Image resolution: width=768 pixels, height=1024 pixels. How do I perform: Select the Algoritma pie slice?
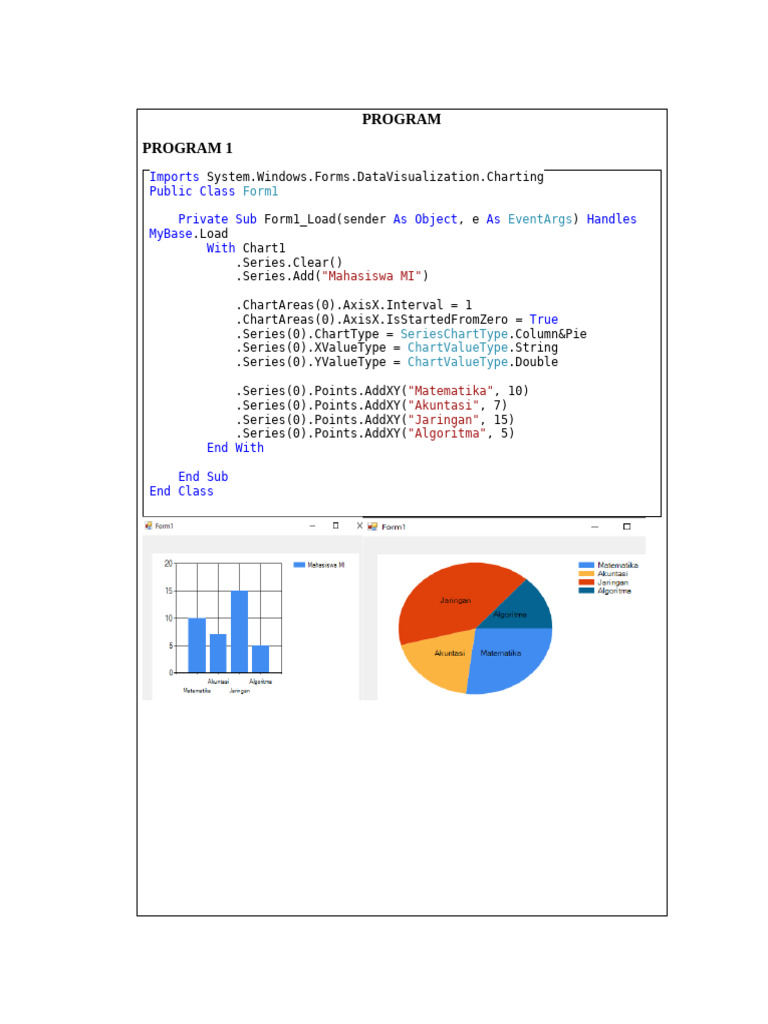coord(522,609)
